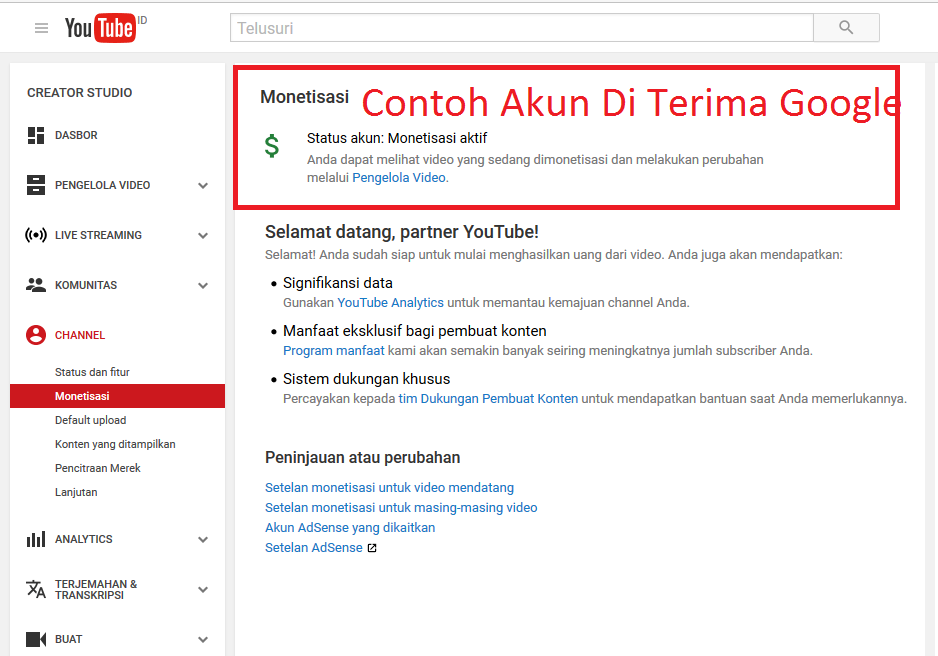This screenshot has width=938, height=656.
Task: Open Komunitas via its people icon
Action: point(38,285)
